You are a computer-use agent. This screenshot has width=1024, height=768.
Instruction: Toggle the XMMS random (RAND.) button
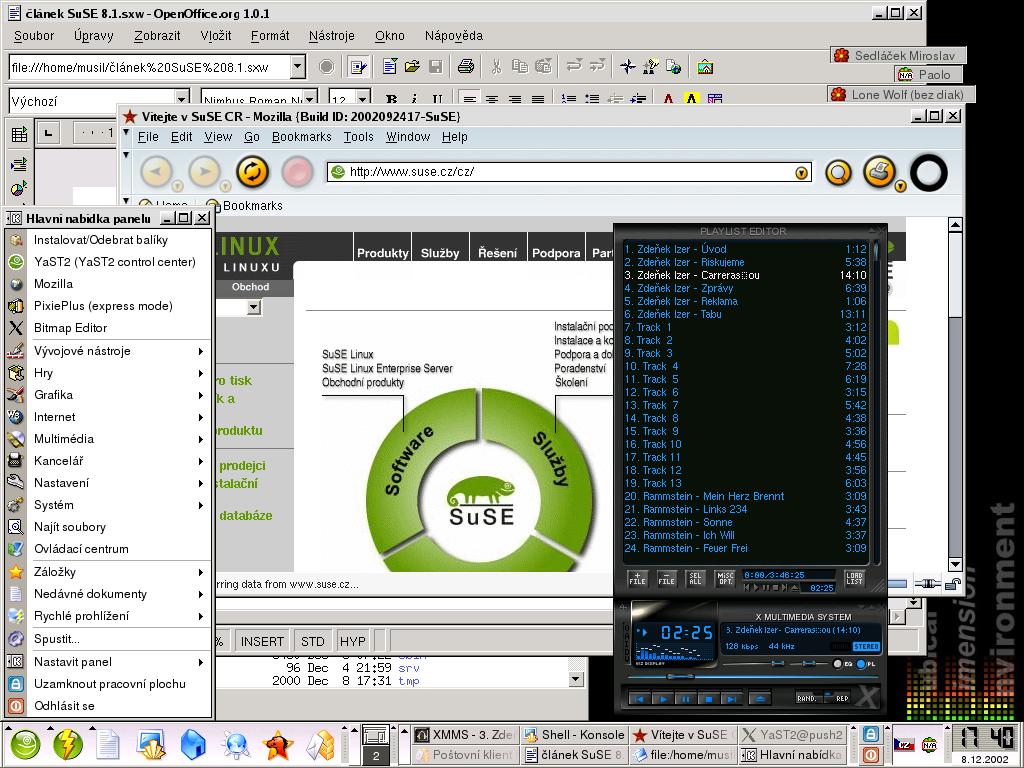pos(807,698)
